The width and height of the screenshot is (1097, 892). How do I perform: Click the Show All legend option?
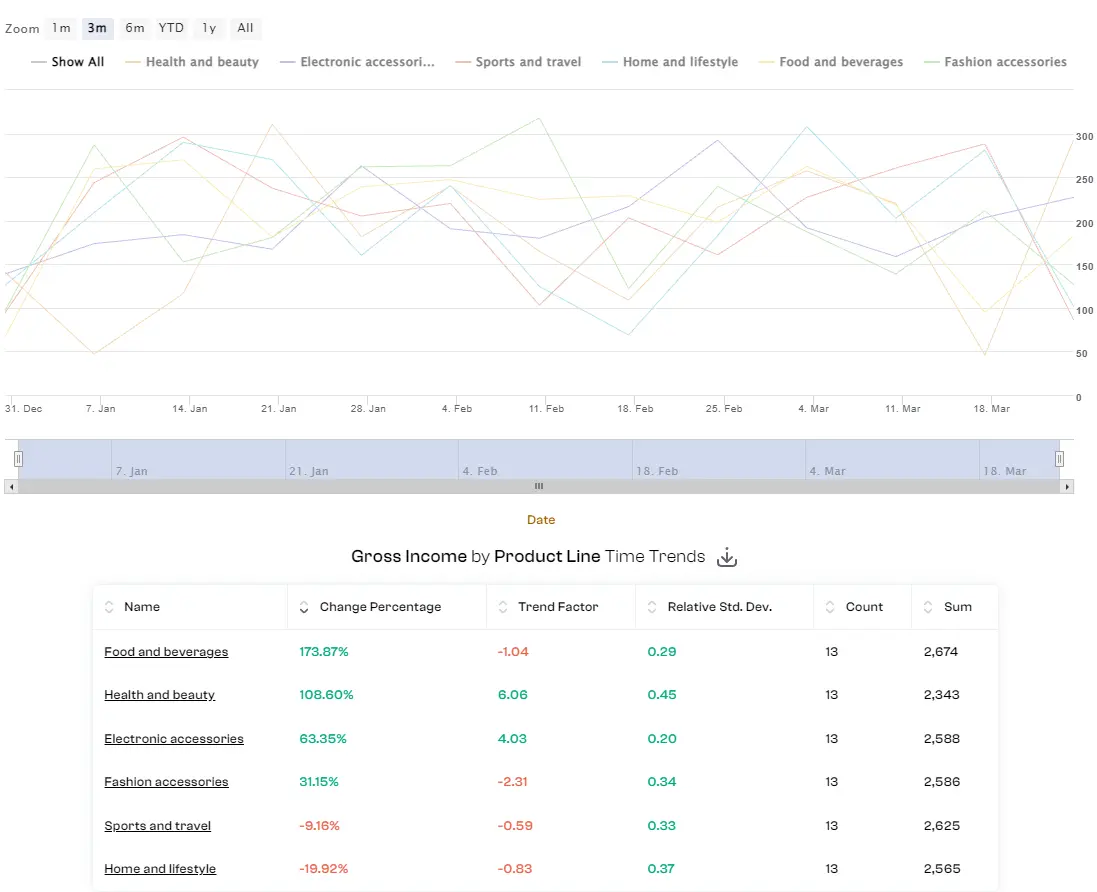click(x=76, y=62)
